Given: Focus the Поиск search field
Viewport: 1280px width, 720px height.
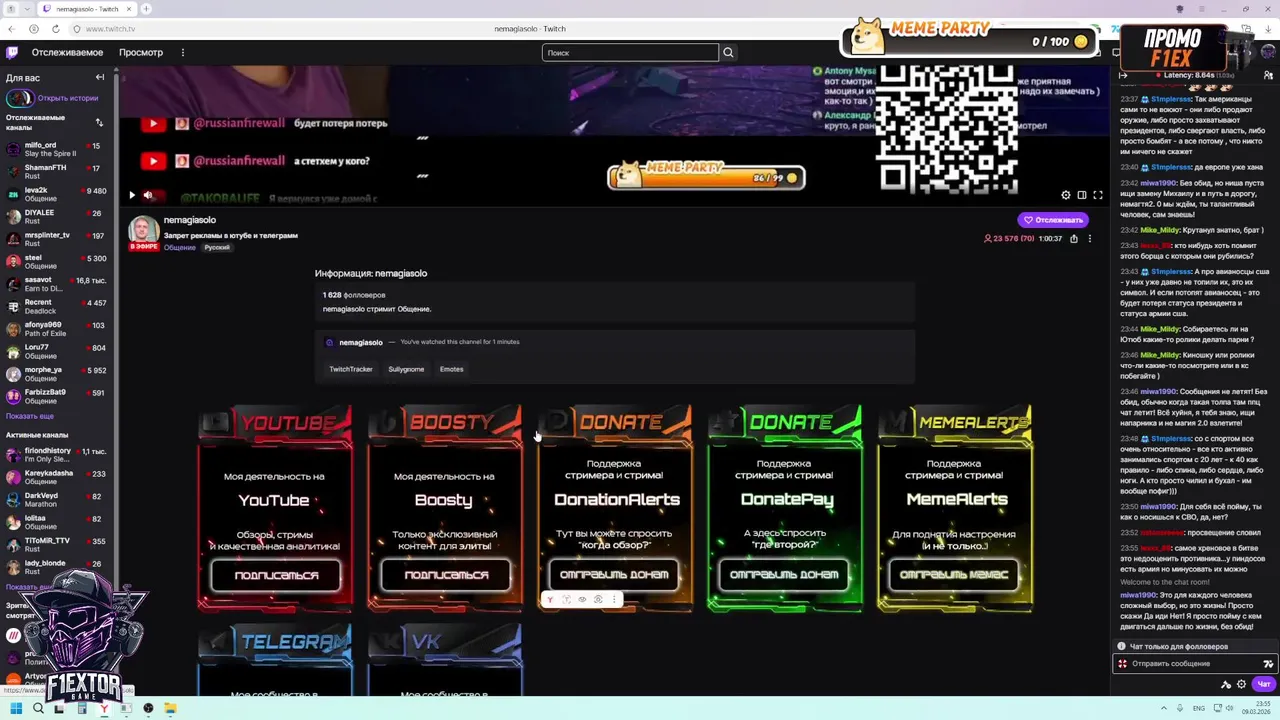Looking at the screenshot, I should 630,52.
